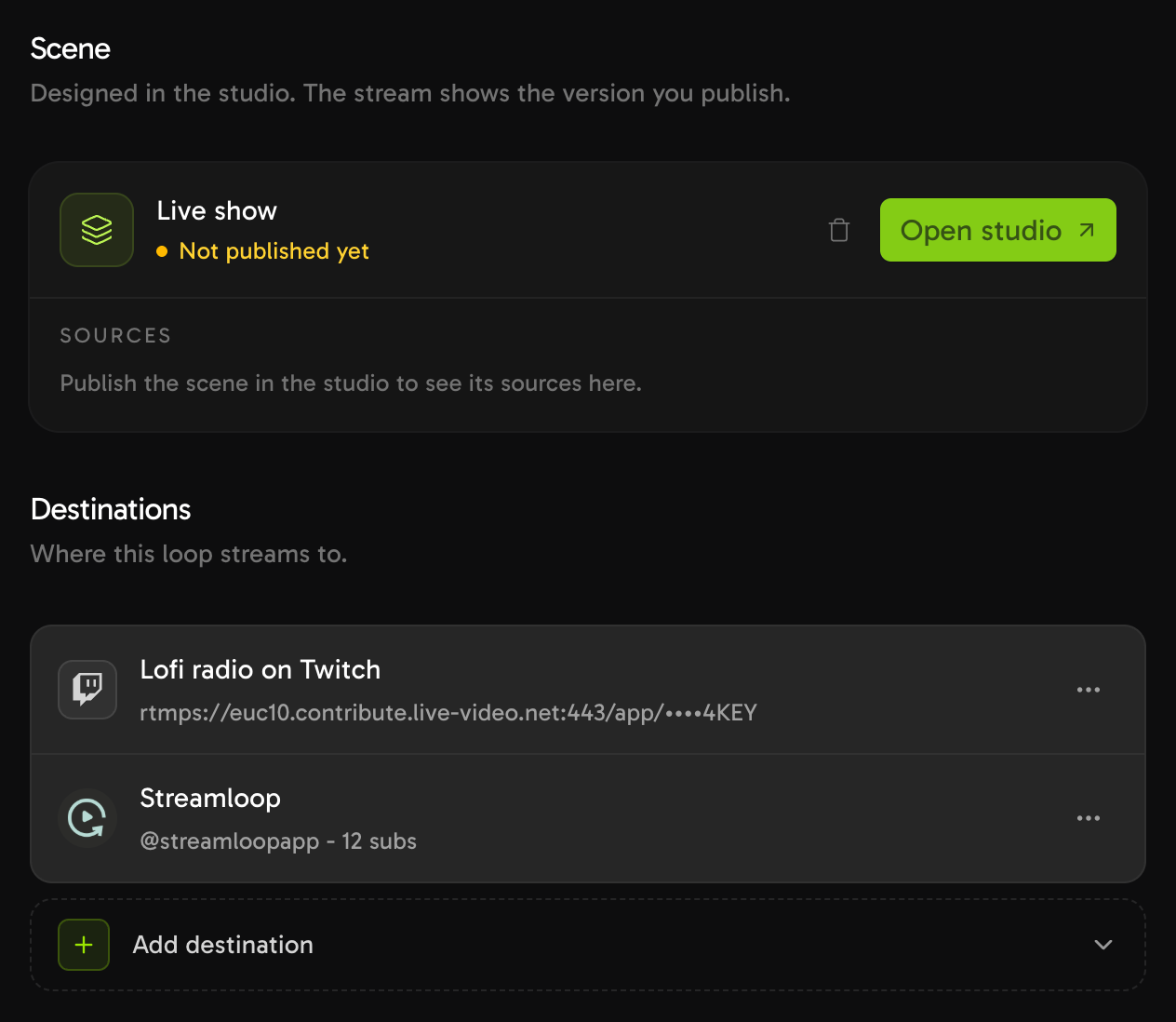The width and height of the screenshot is (1176, 1022).
Task: Select the Streamloop destination name
Action: 210,798
